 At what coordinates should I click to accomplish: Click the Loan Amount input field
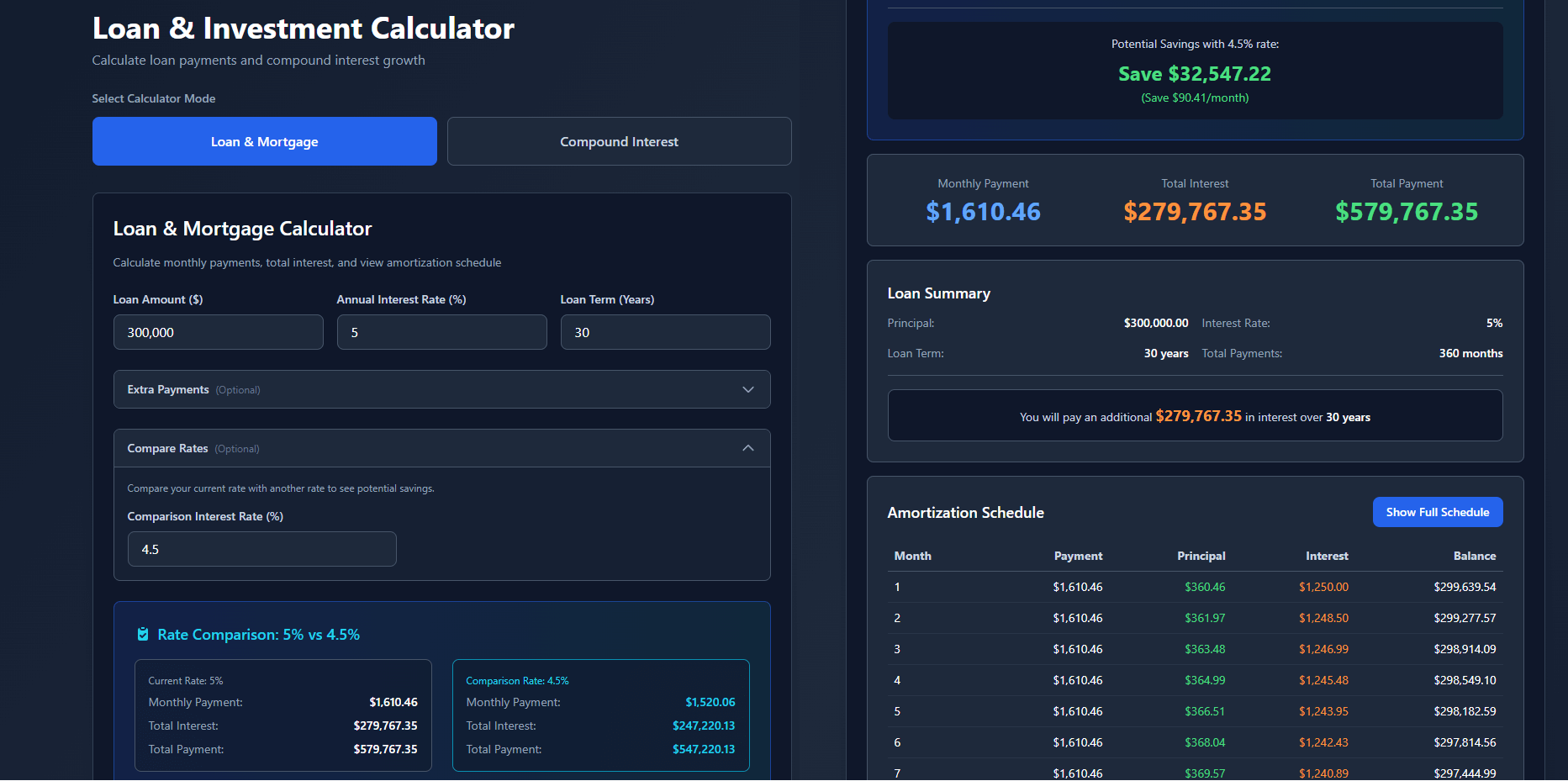(x=218, y=332)
